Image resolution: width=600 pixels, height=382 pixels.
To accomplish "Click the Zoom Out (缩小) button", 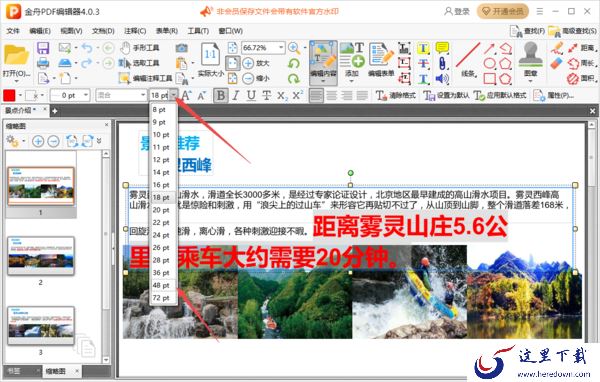I will [x=256, y=78].
